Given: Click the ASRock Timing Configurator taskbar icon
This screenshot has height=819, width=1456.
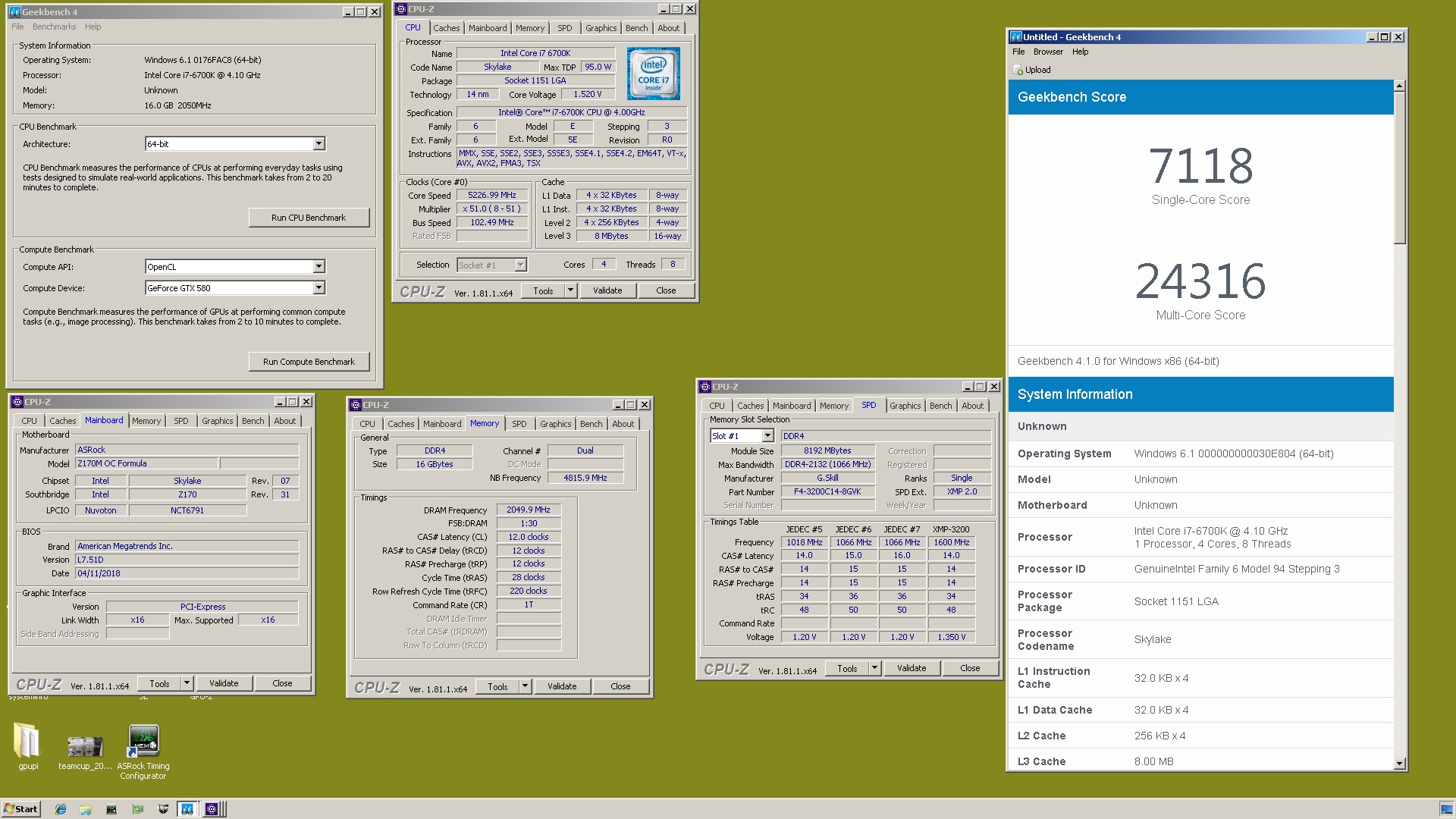Looking at the screenshot, I should 111,809.
